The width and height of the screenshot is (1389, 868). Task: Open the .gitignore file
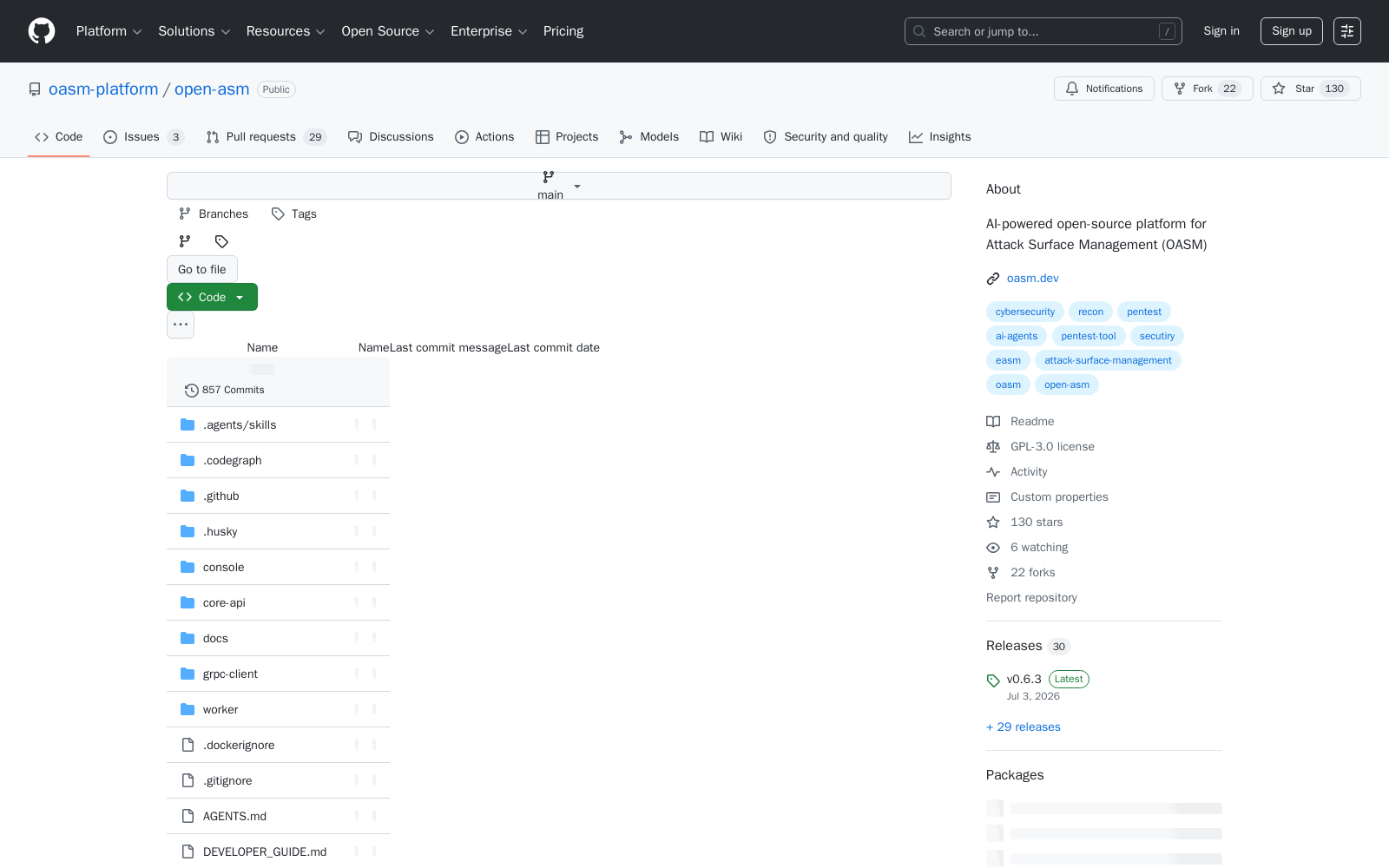point(227,781)
